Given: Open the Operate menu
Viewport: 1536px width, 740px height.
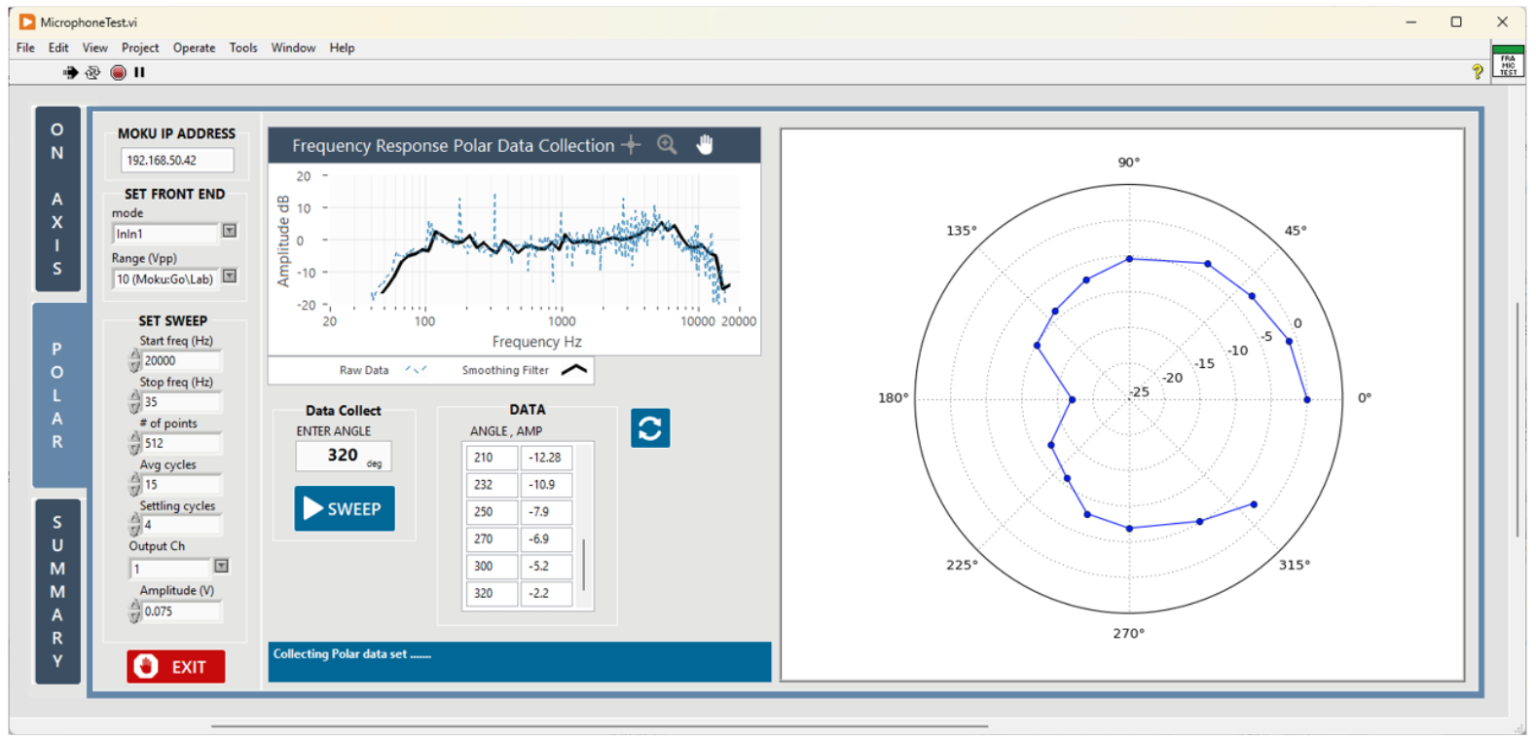Looking at the screenshot, I should tap(194, 47).
